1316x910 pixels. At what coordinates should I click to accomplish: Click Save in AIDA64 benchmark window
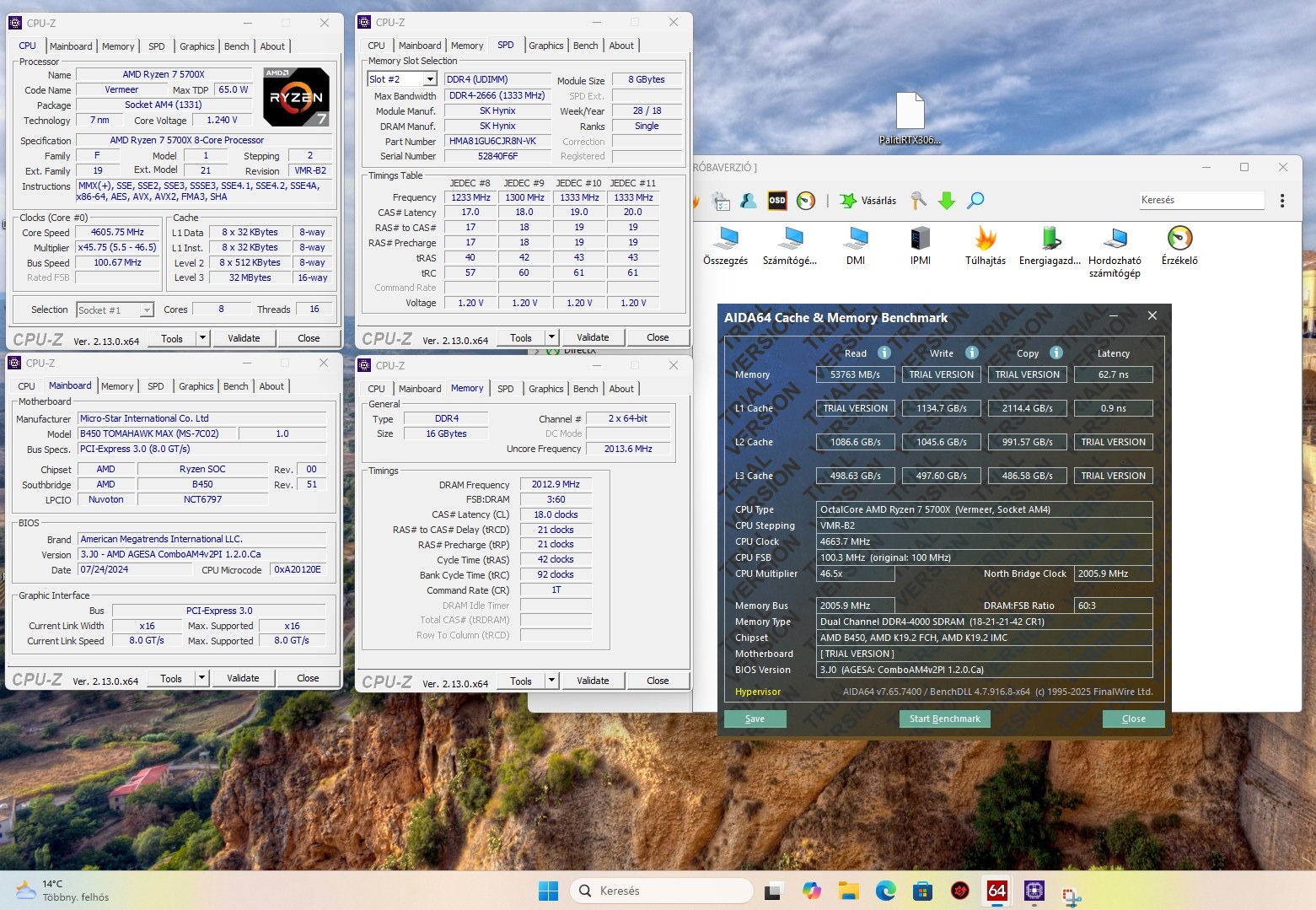pos(755,719)
